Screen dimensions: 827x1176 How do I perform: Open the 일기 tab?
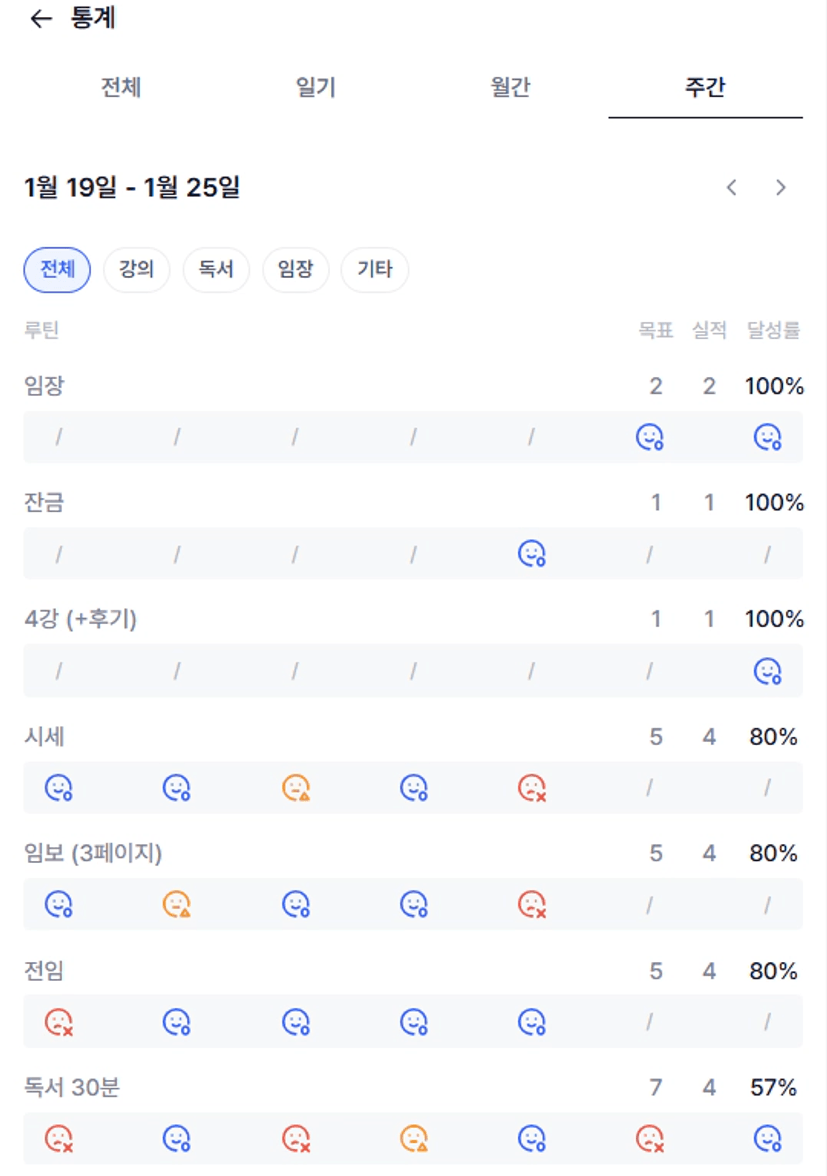[316, 87]
